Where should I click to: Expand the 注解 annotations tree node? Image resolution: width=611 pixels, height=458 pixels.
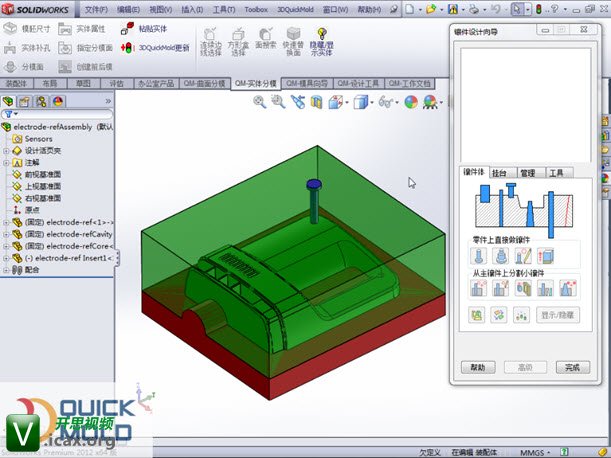coord(6,163)
